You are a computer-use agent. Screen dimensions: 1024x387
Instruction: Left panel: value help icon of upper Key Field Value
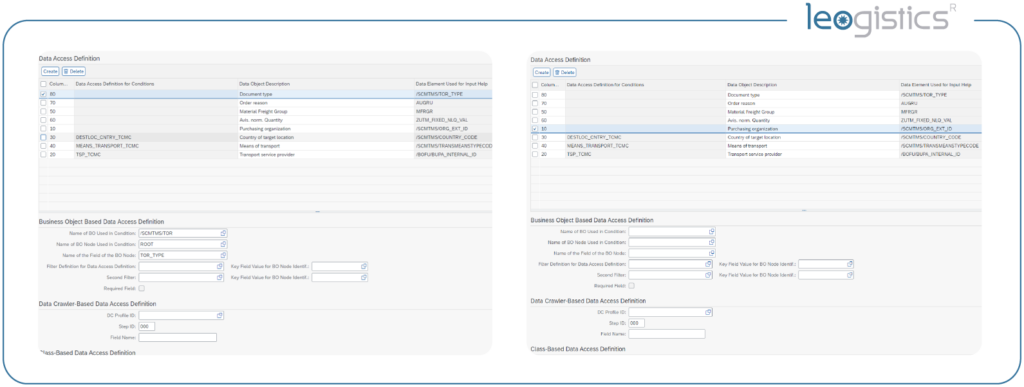364,266
